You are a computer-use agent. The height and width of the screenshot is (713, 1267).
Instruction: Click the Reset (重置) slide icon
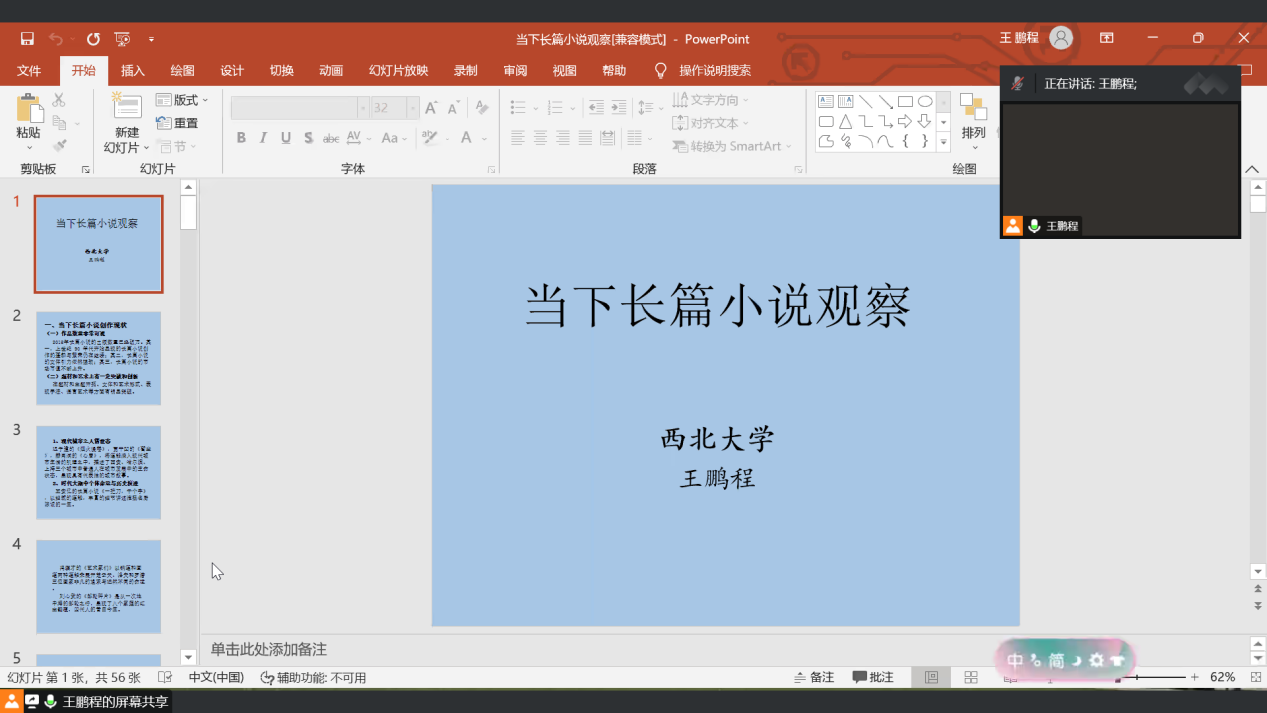coord(177,123)
